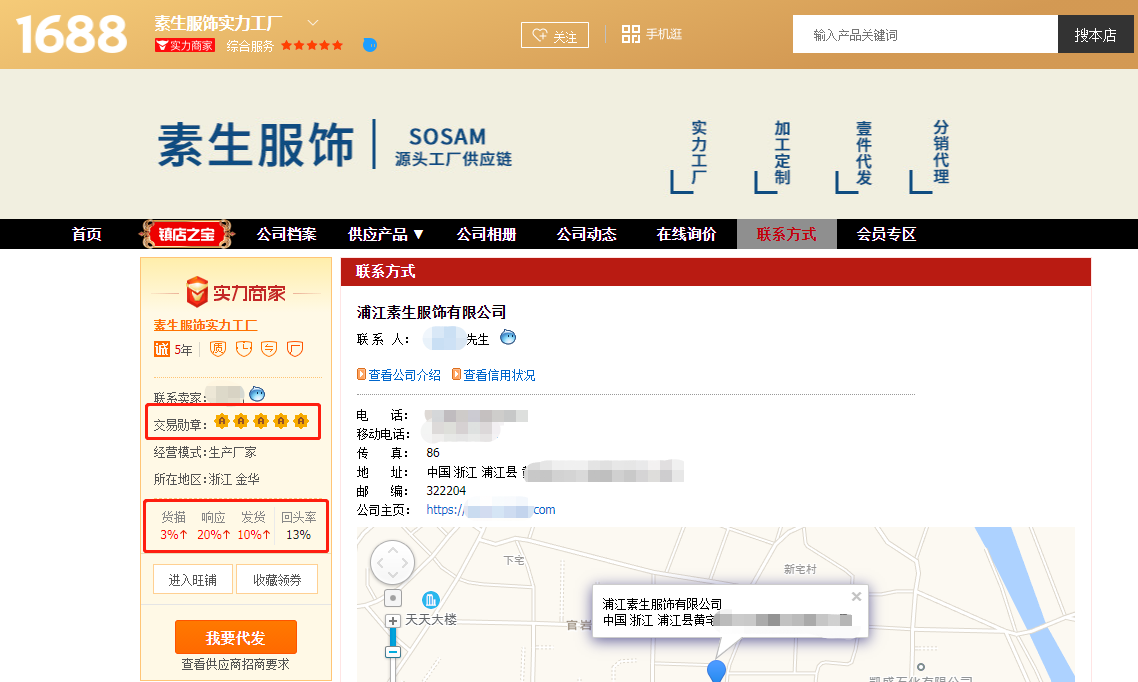Screen dimensions: 1138x682
Task: Expand the 供应产品 dropdown menu
Action: (385, 234)
